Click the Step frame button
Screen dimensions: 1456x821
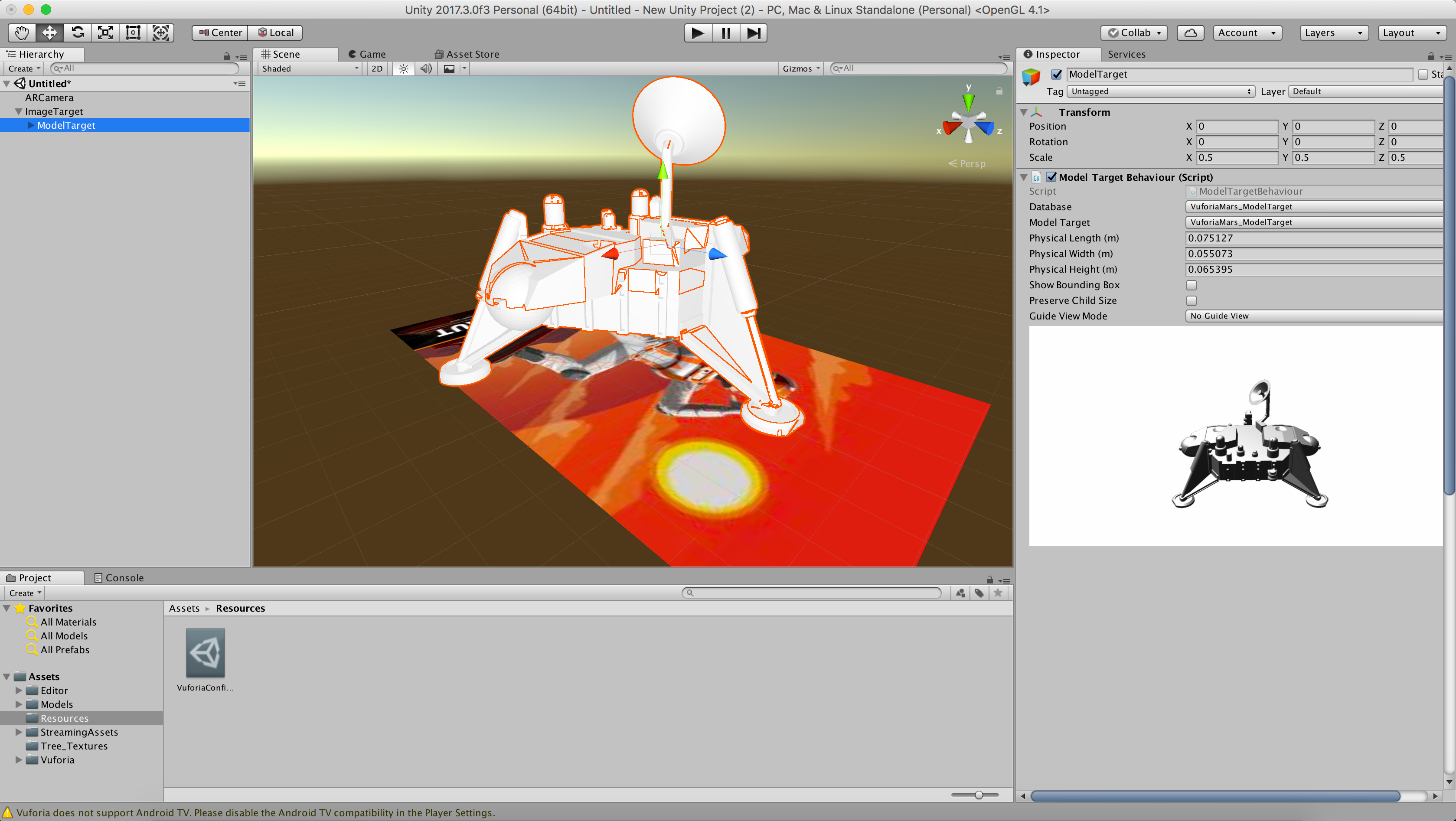click(x=754, y=33)
